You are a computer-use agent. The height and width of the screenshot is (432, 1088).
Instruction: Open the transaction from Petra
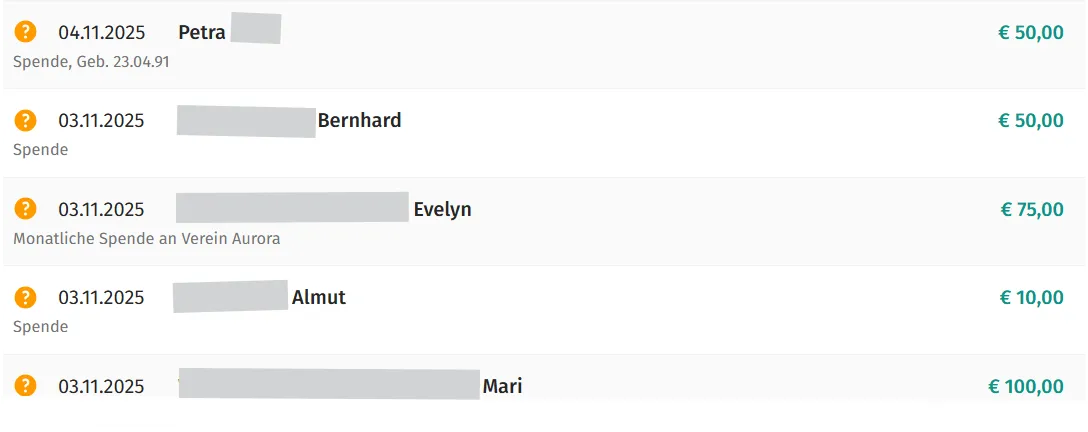[x=202, y=32]
